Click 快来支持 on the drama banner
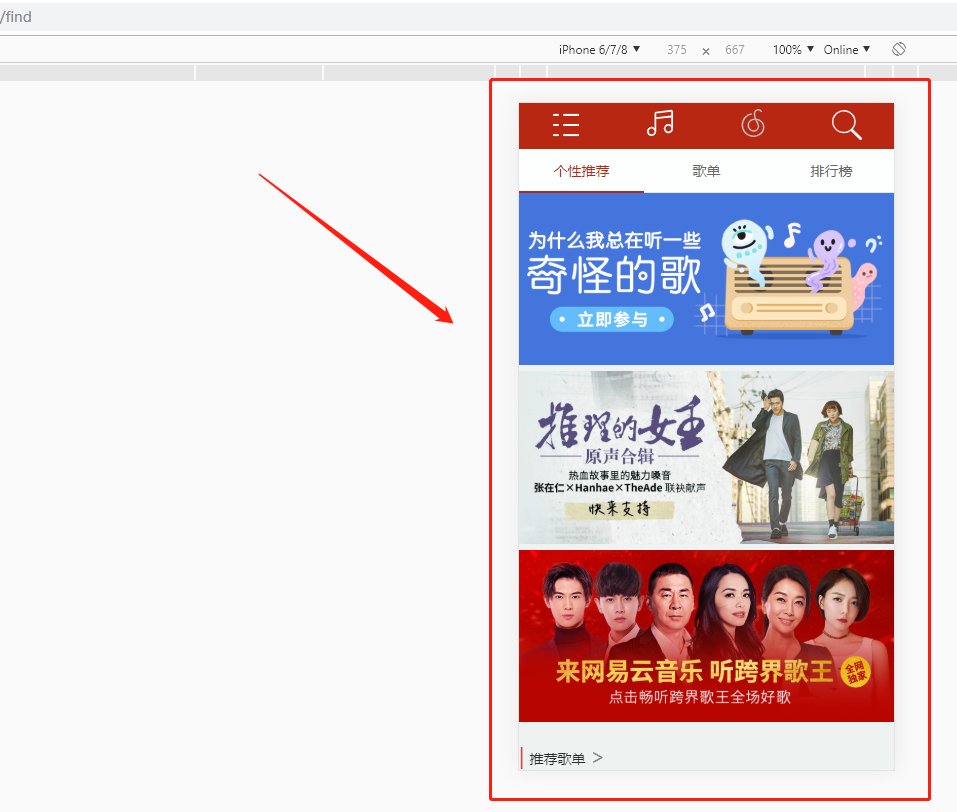 point(619,509)
